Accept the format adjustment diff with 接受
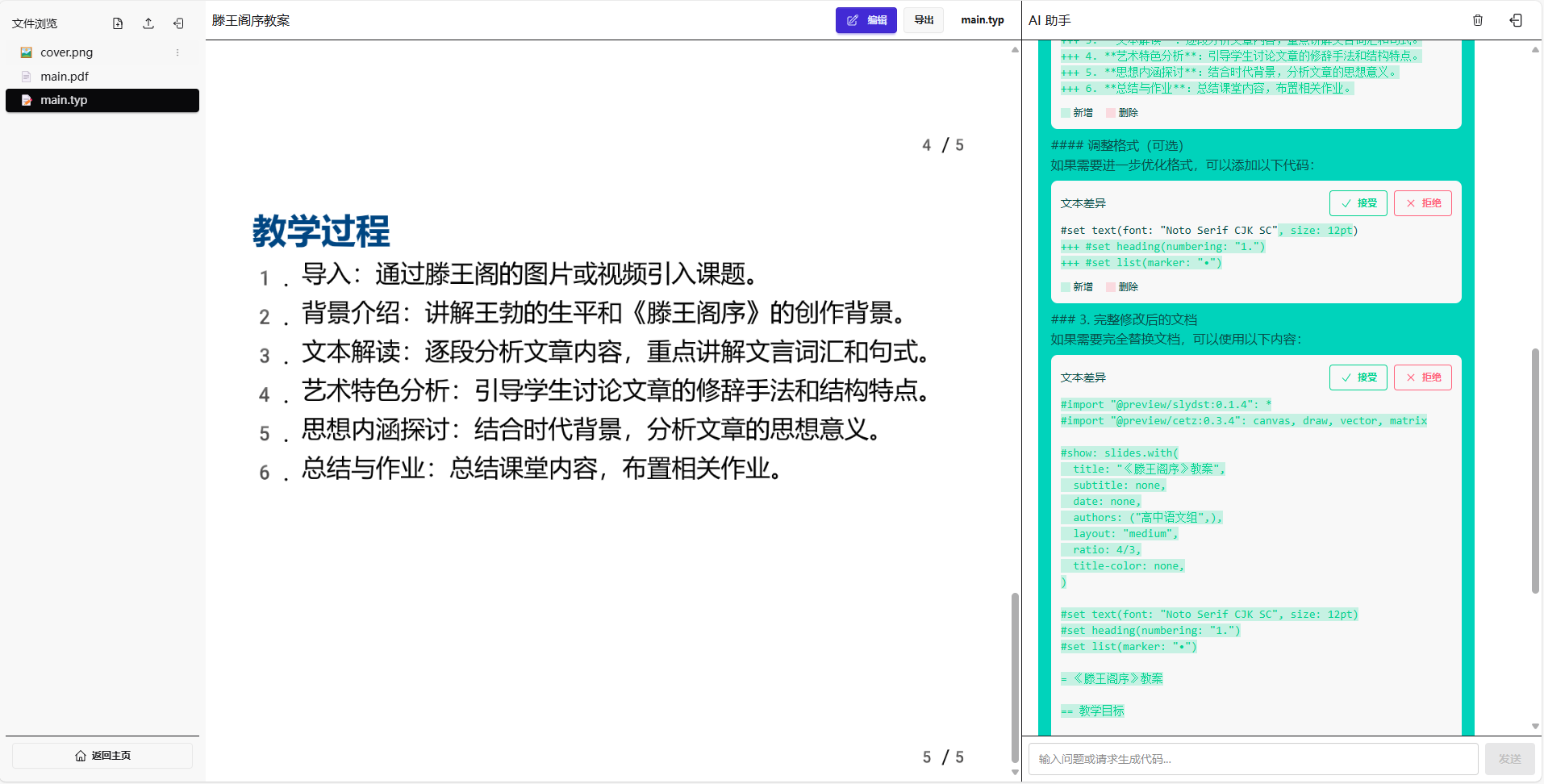The width and height of the screenshot is (1544, 784). pyautogui.click(x=1358, y=202)
